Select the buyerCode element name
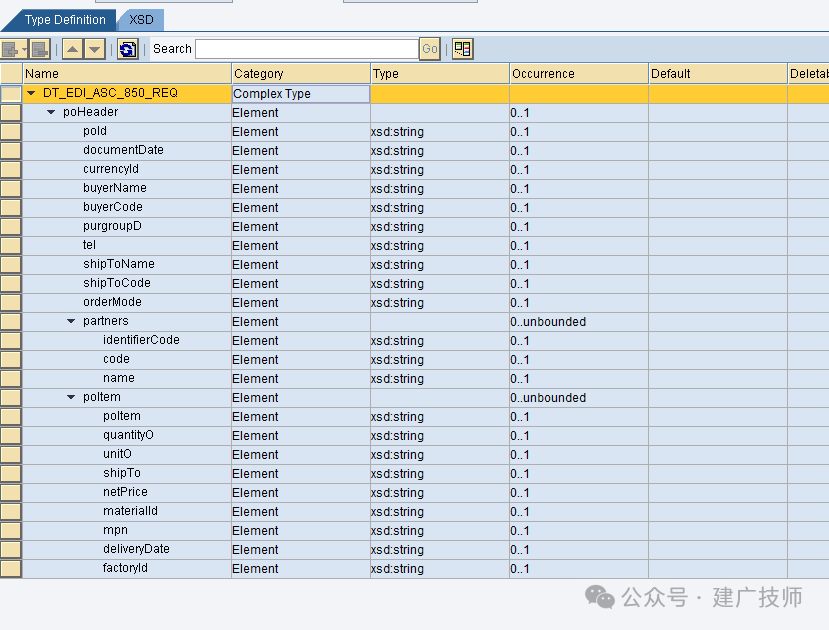The image size is (829, 630). pyautogui.click(x=113, y=207)
